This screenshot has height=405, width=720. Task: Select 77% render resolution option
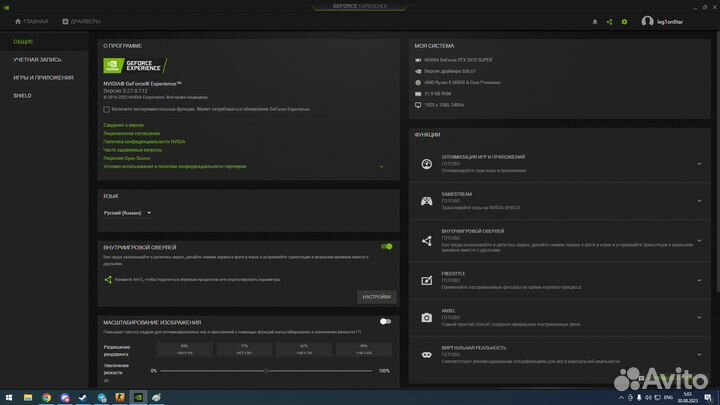coord(244,349)
